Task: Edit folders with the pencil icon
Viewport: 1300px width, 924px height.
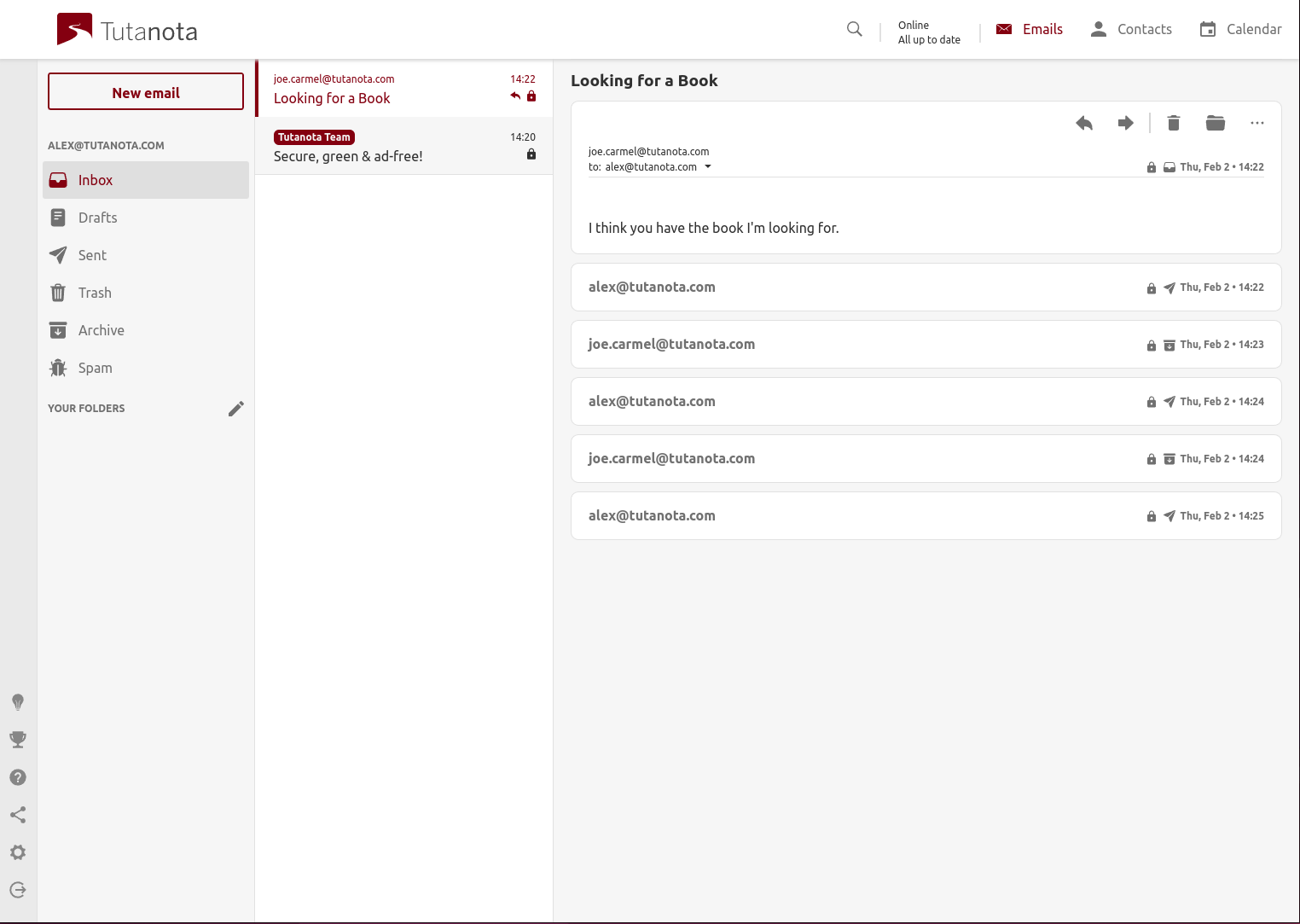Action: [236, 409]
